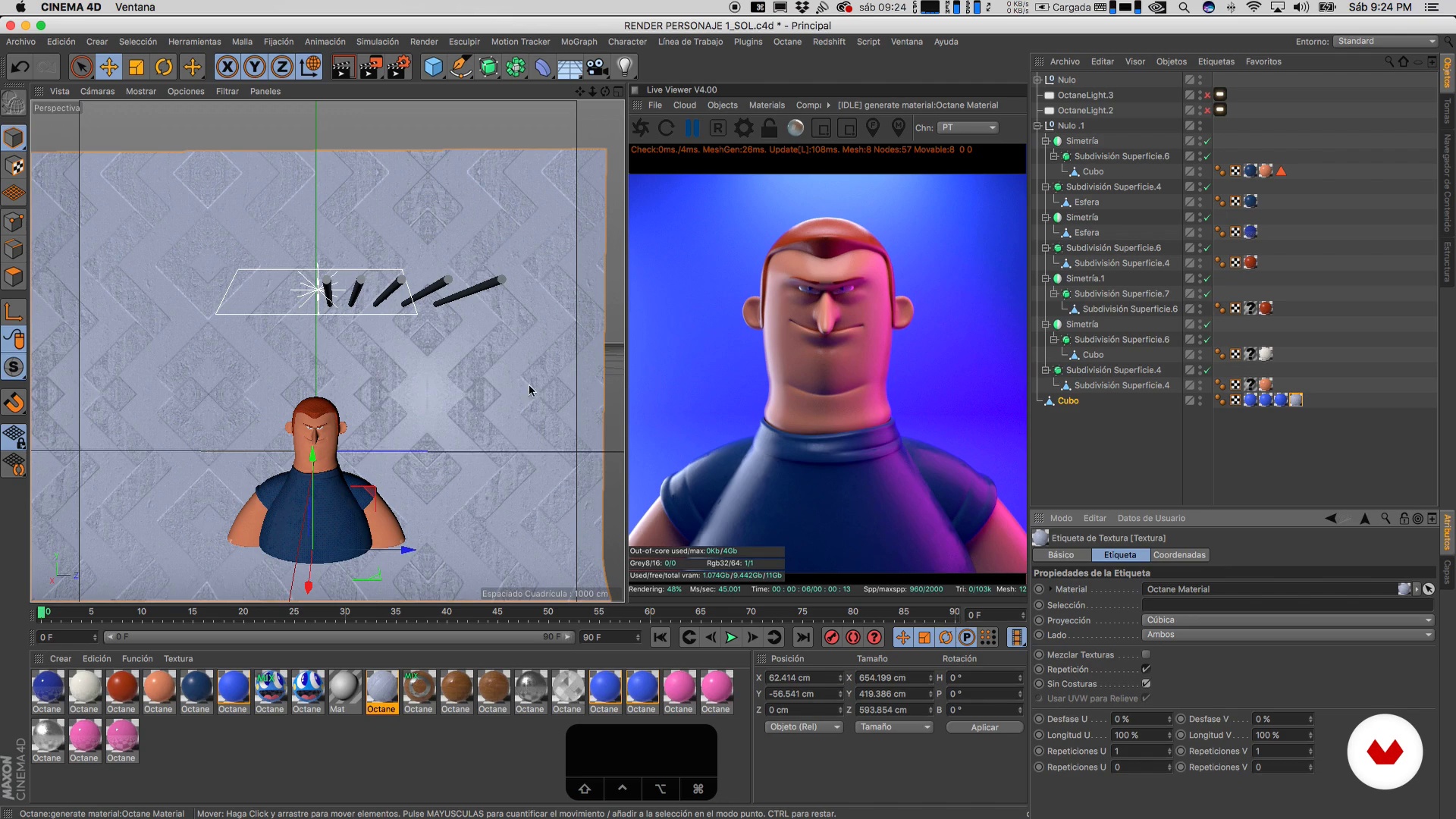The image size is (1456, 819).
Task: Select the Cubo object at bottom of tree
Action: pos(1068,400)
